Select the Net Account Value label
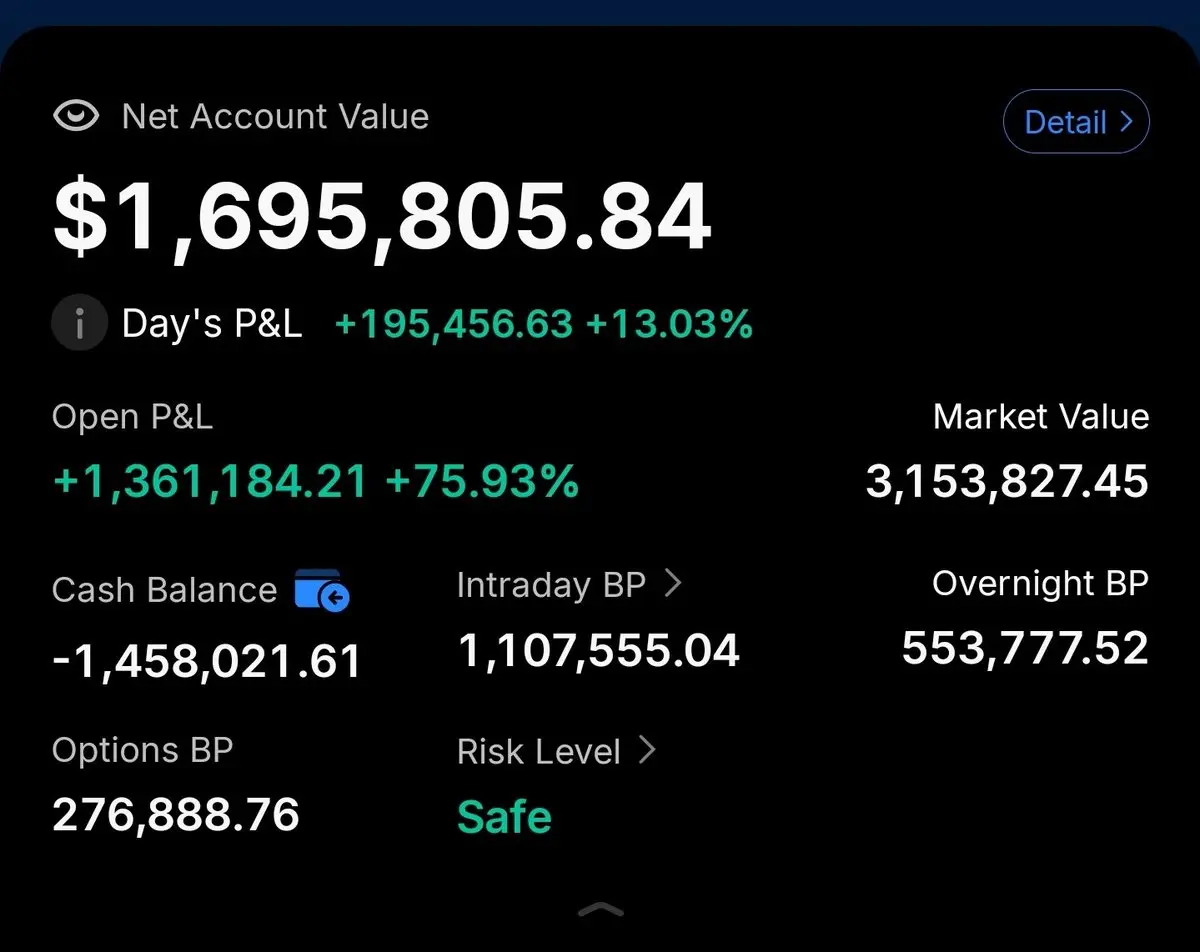This screenshot has width=1200, height=952. [275, 116]
